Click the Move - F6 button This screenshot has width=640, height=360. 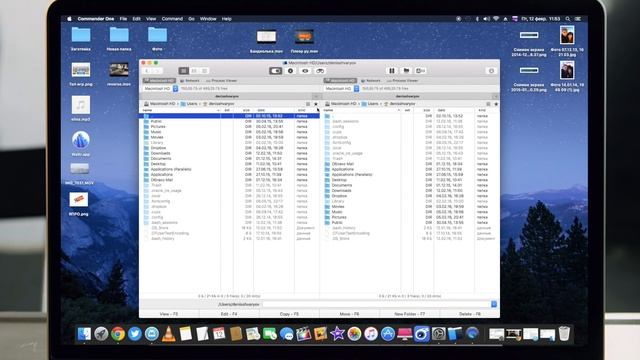pos(349,314)
